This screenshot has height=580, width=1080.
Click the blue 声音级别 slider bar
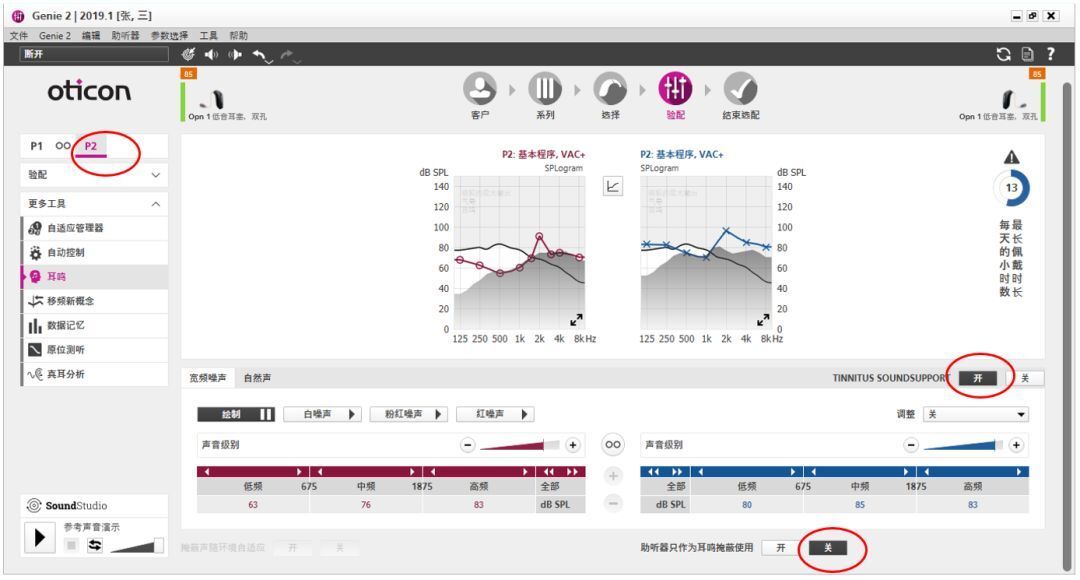tap(964, 445)
